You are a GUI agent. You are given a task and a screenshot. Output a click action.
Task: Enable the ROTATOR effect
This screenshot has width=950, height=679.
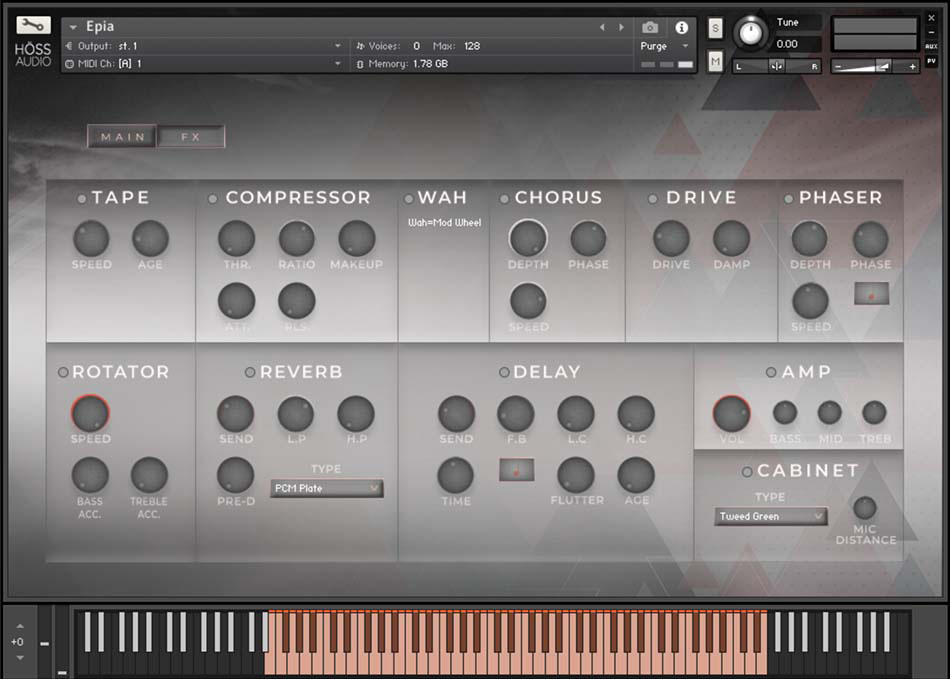click(x=64, y=372)
